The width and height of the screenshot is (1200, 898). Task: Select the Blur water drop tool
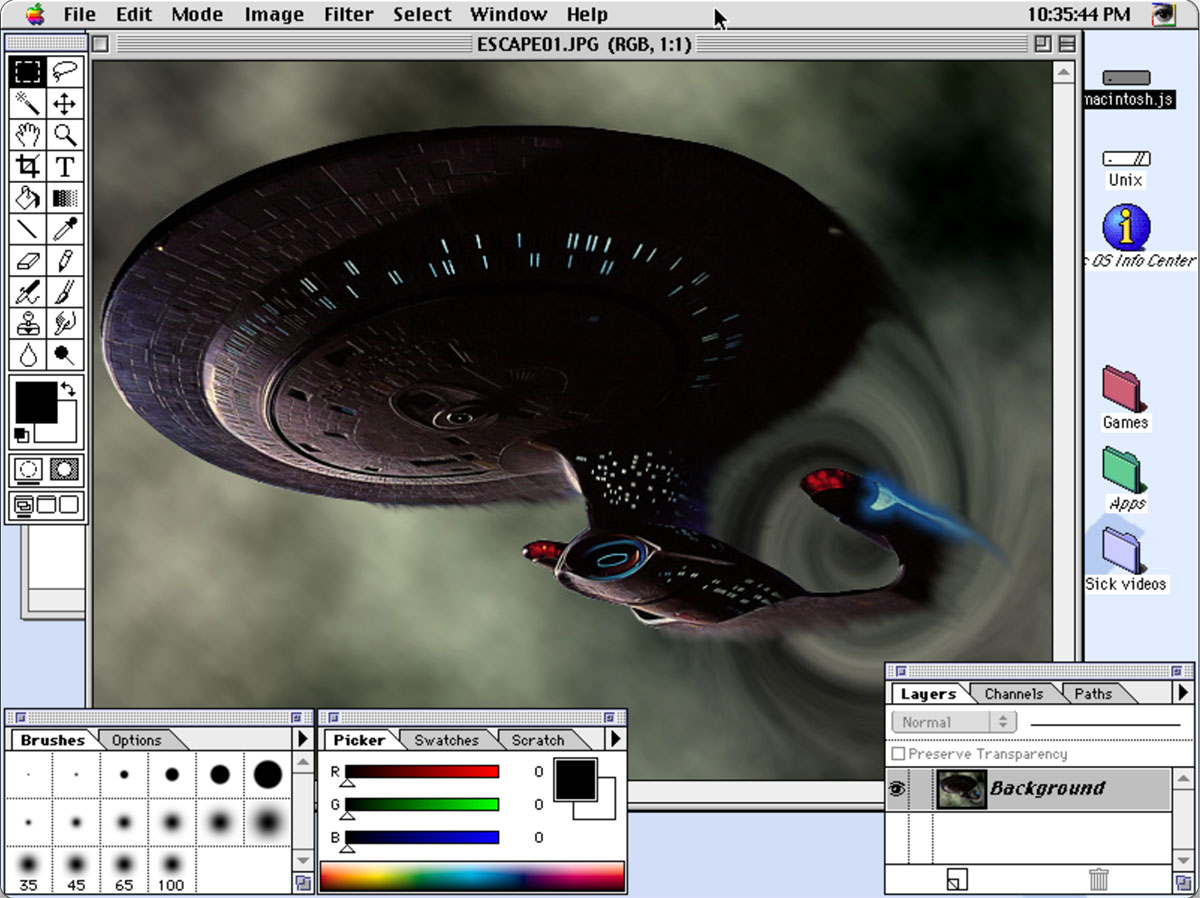[x=28, y=354]
